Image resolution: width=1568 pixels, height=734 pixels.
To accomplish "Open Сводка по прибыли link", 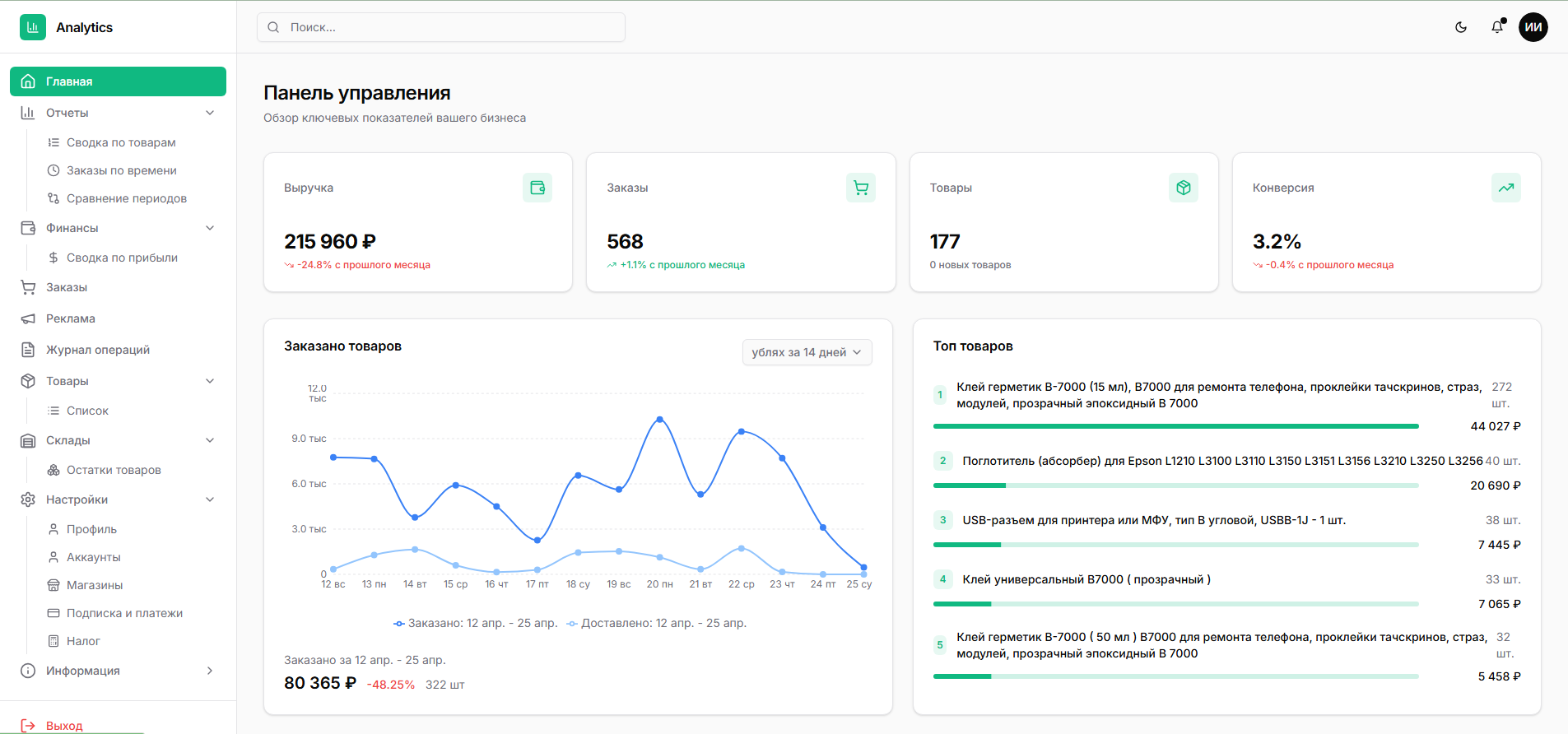I will [122, 258].
